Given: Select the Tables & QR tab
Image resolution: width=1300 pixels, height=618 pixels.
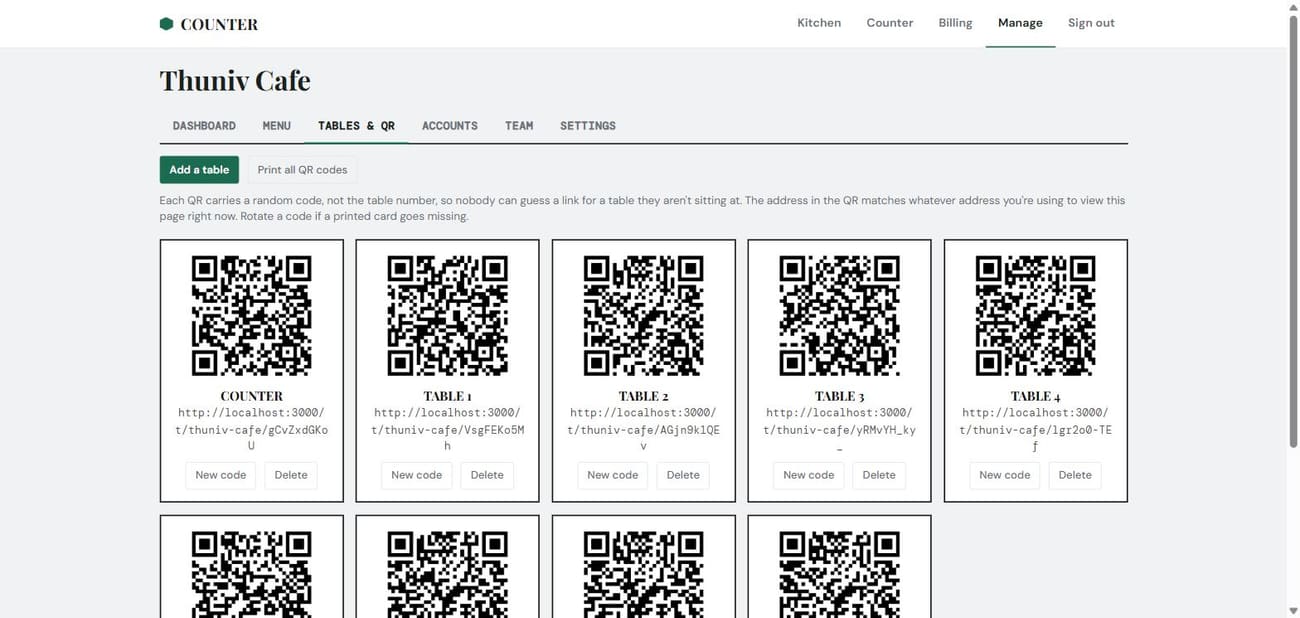Looking at the screenshot, I should [x=356, y=126].
